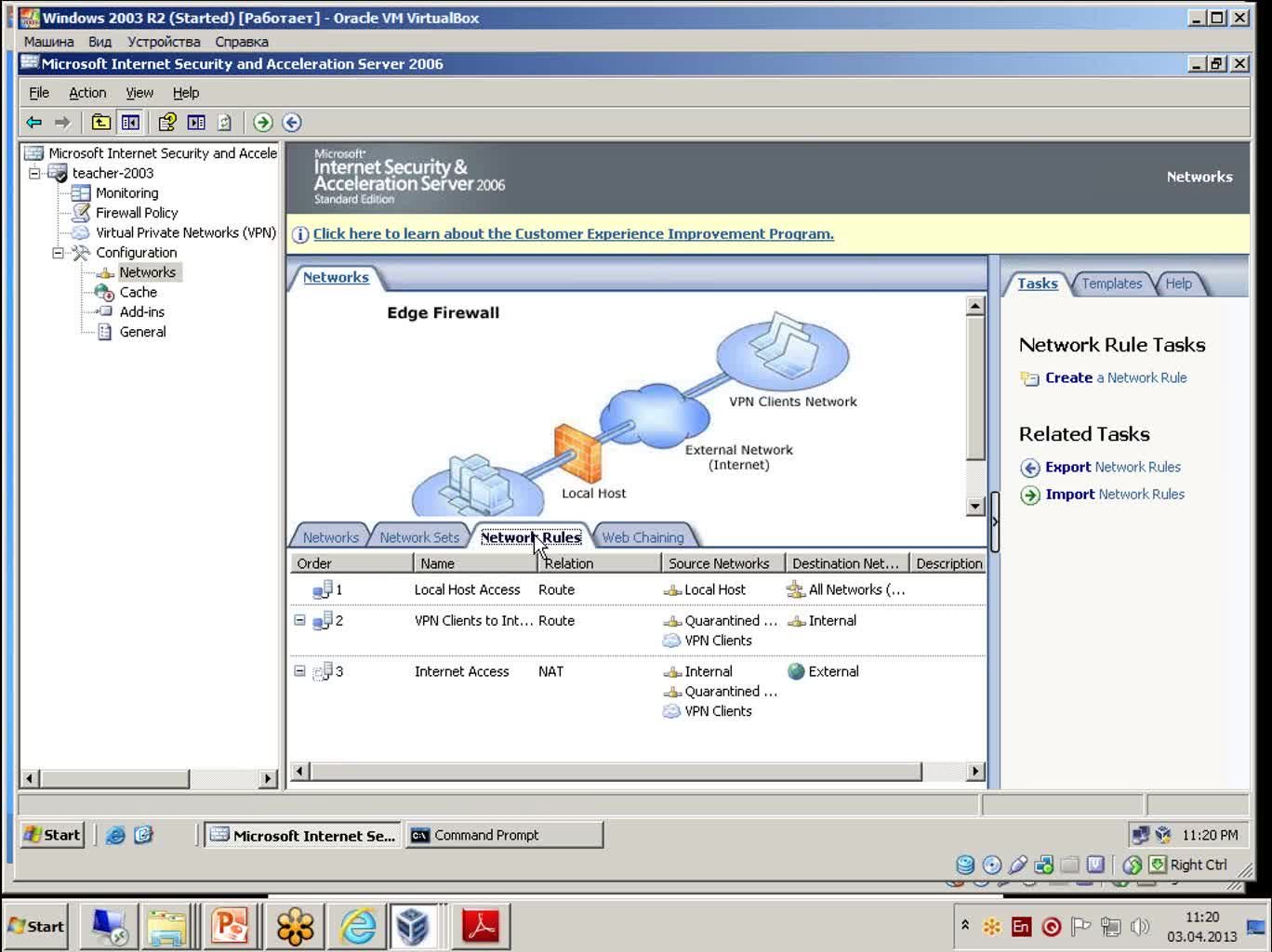Image resolution: width=1272 pixels, height=952 pixels.
Task: Open the View menu in ISA Server
Action: point(139,93)
